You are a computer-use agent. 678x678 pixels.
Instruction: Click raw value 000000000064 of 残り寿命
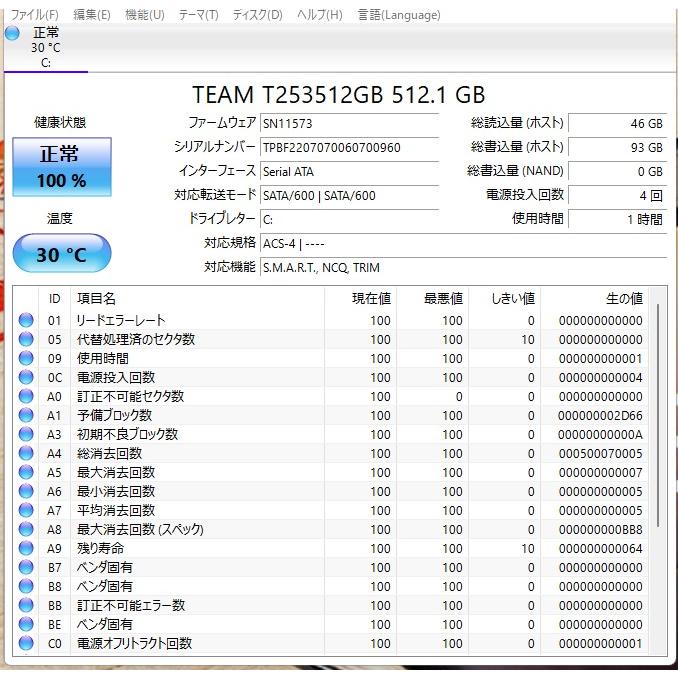click(x=600, y=549)
